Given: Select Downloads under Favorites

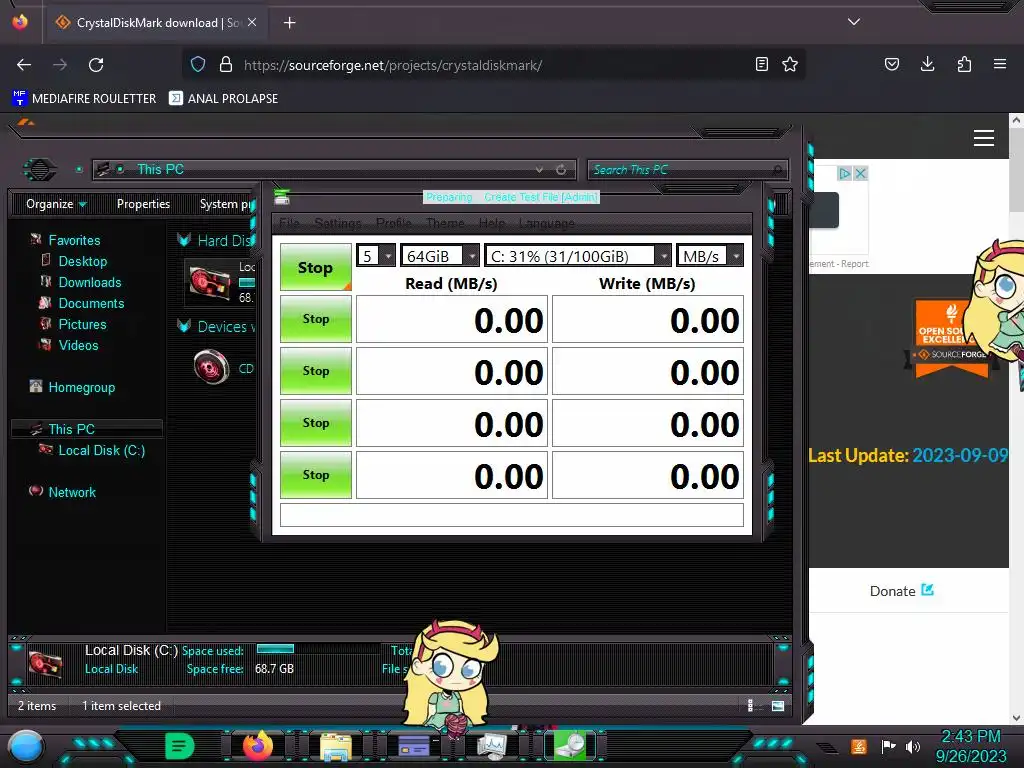Looking at the screenshot, I should coord(89,282).
